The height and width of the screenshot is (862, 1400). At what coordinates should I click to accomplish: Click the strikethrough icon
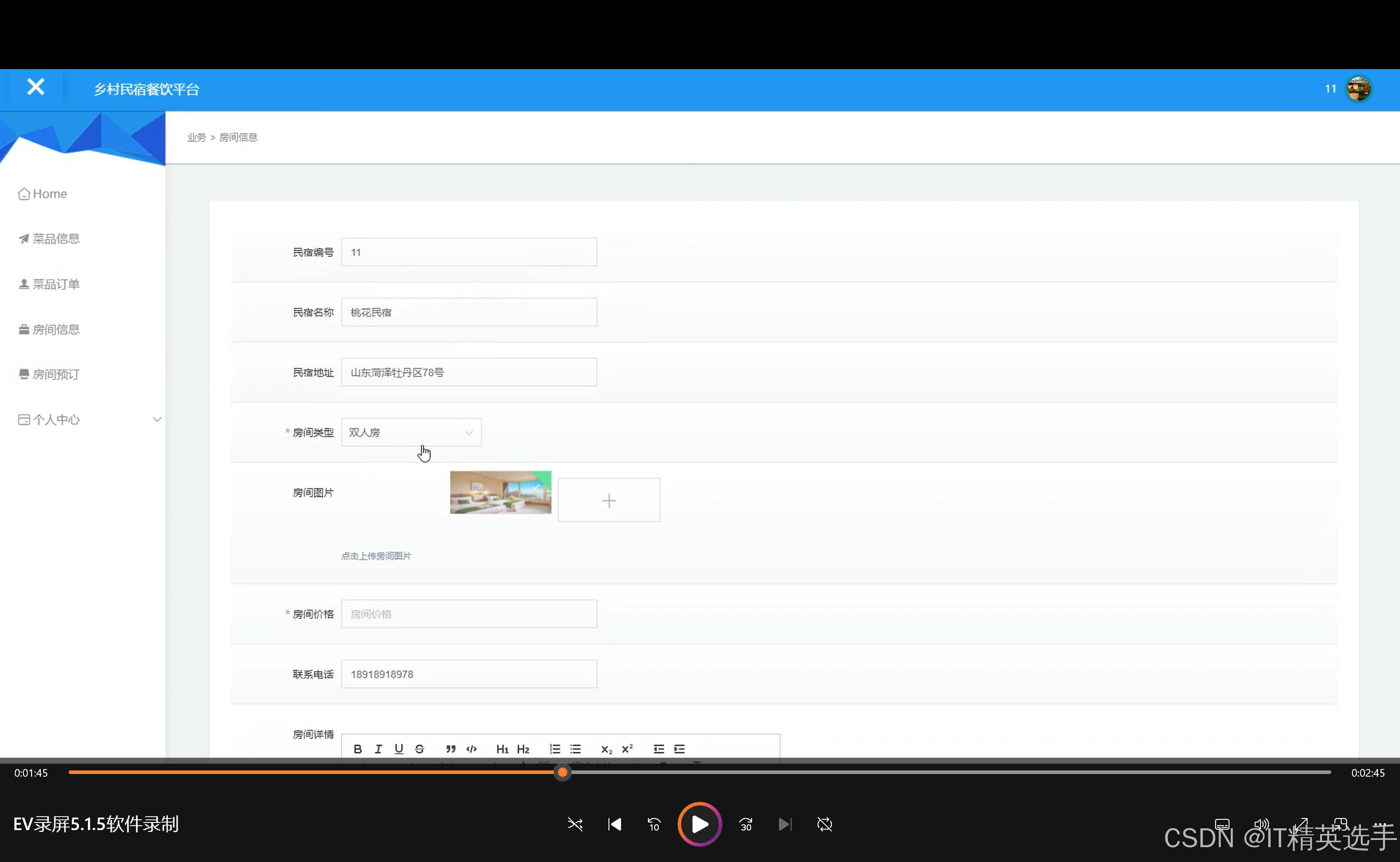coord(420,748)
